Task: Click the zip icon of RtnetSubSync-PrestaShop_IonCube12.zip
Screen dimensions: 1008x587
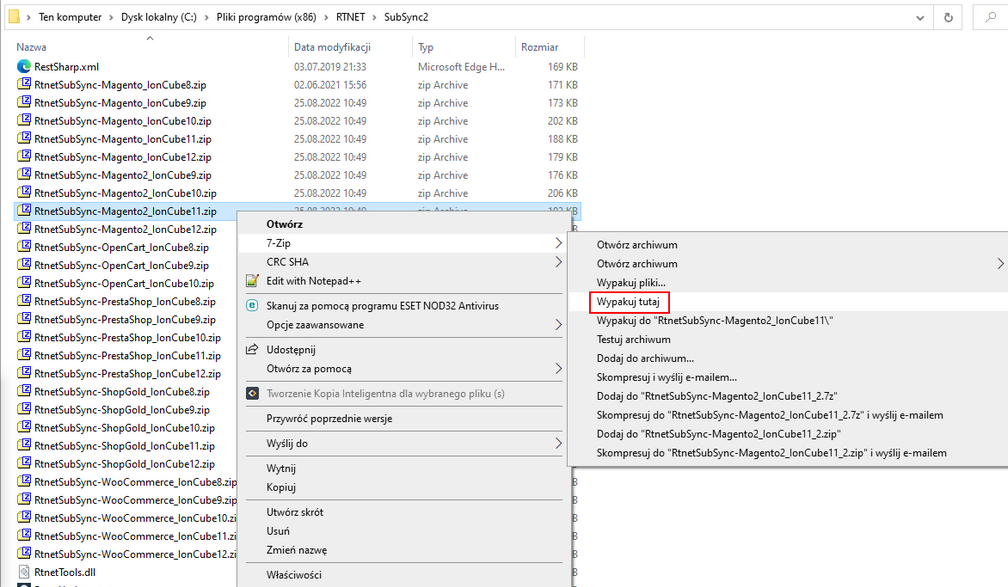Action: pyautogui.click(x=24, y=373)
